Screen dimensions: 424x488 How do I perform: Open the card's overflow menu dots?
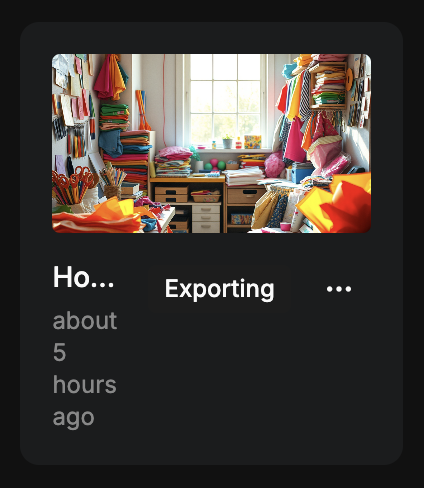[339, 289]
